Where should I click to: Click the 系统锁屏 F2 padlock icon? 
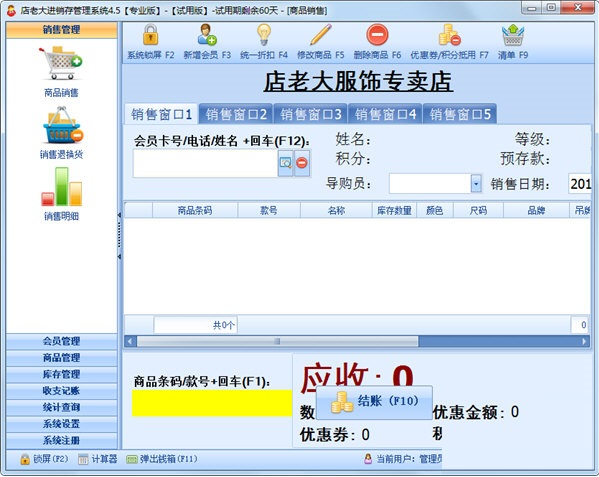(x=151, y=35)
